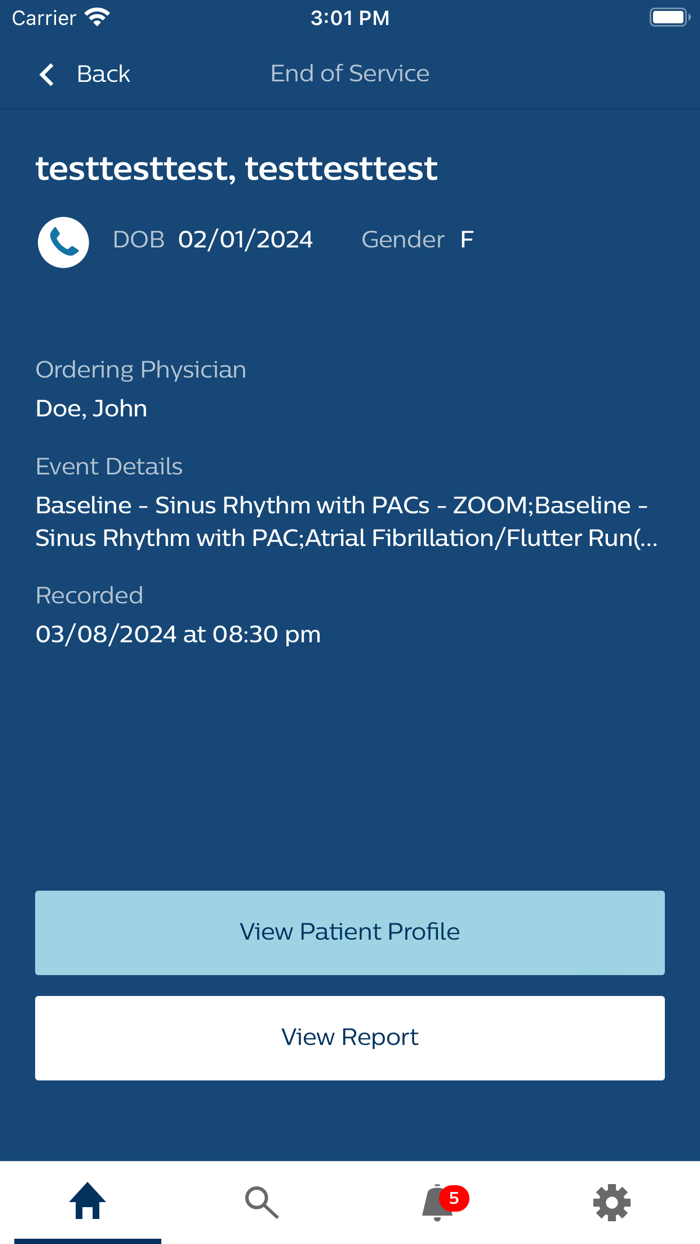Tap the DOB value 02/01/2024

coord(245,239)
